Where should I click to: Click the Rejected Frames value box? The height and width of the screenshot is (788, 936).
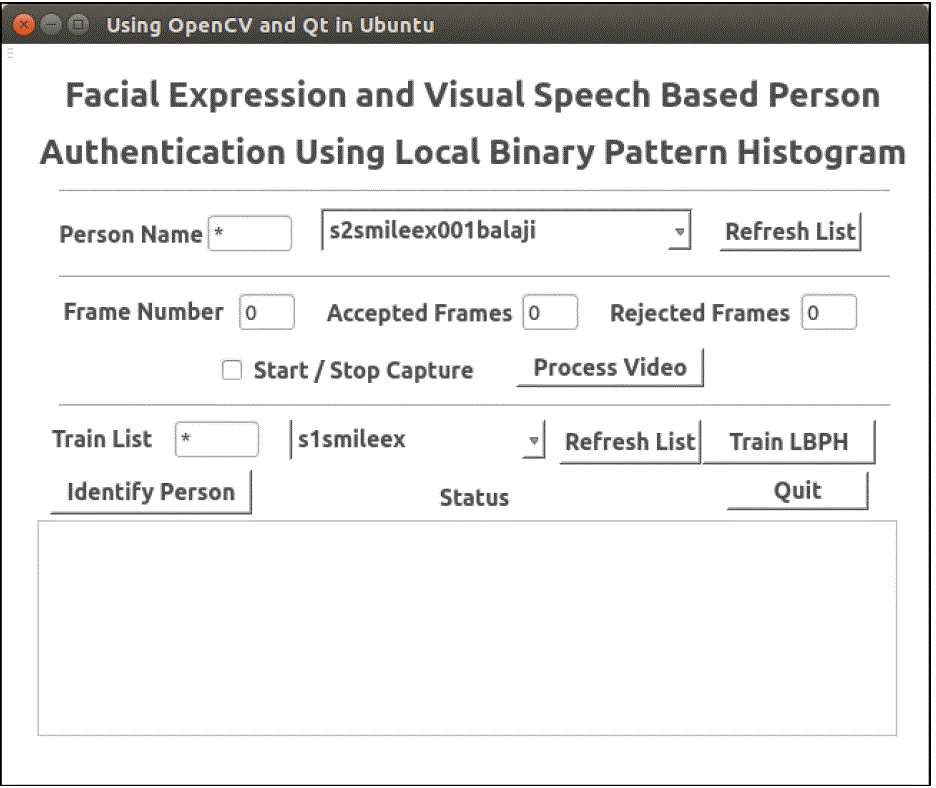click(x=829, y=313)
